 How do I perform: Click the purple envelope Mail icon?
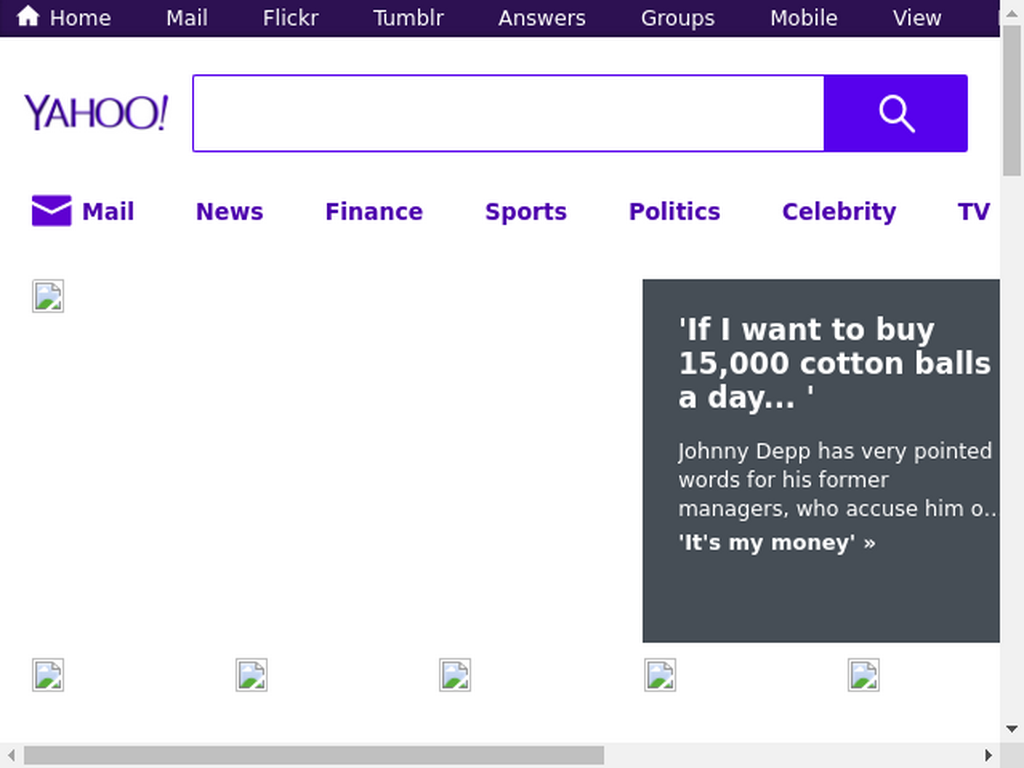tap(52, 210)
